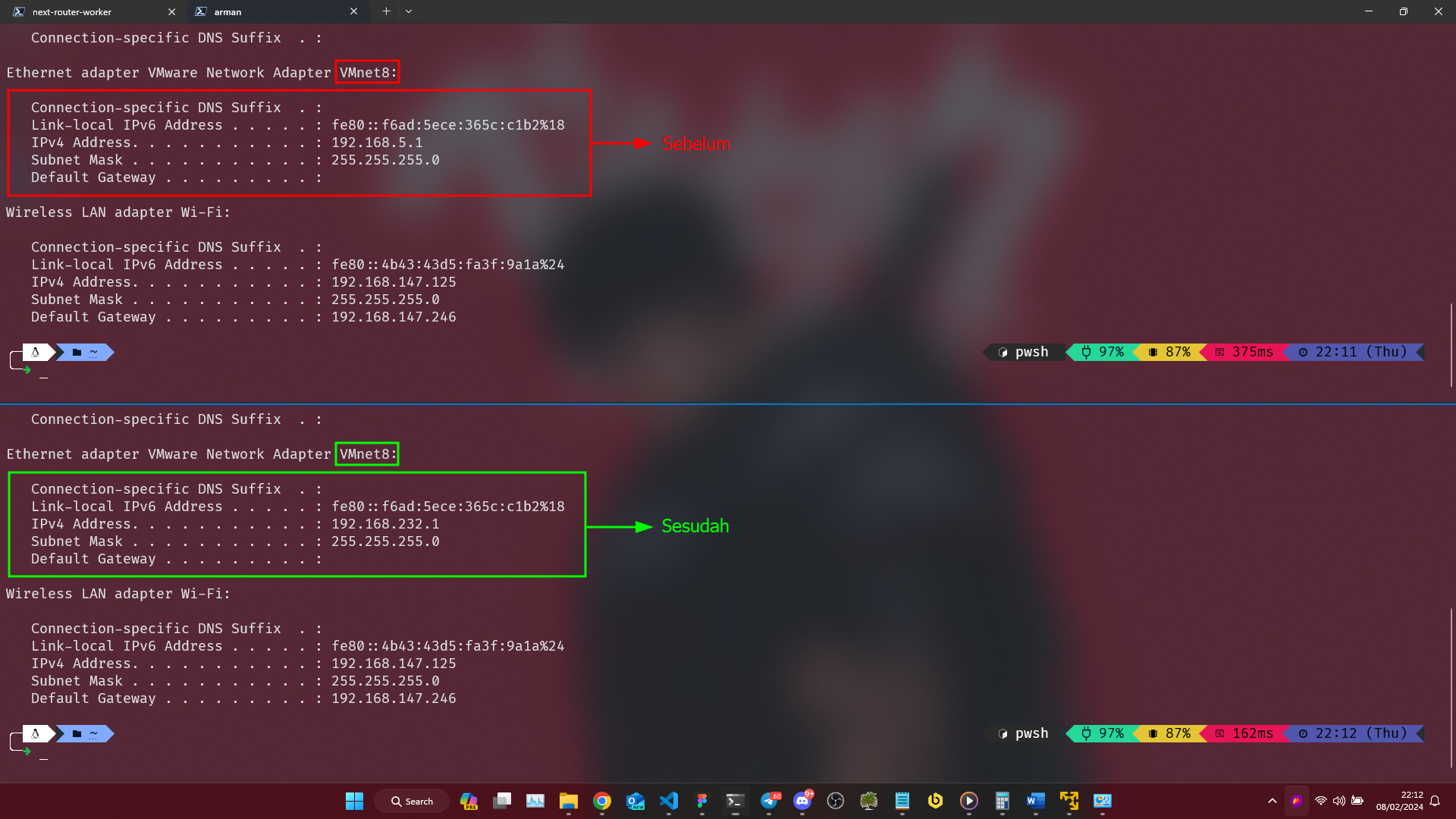
Task: Expand the Copilot Preview taskbar item
Action: (x=468, y=802)
